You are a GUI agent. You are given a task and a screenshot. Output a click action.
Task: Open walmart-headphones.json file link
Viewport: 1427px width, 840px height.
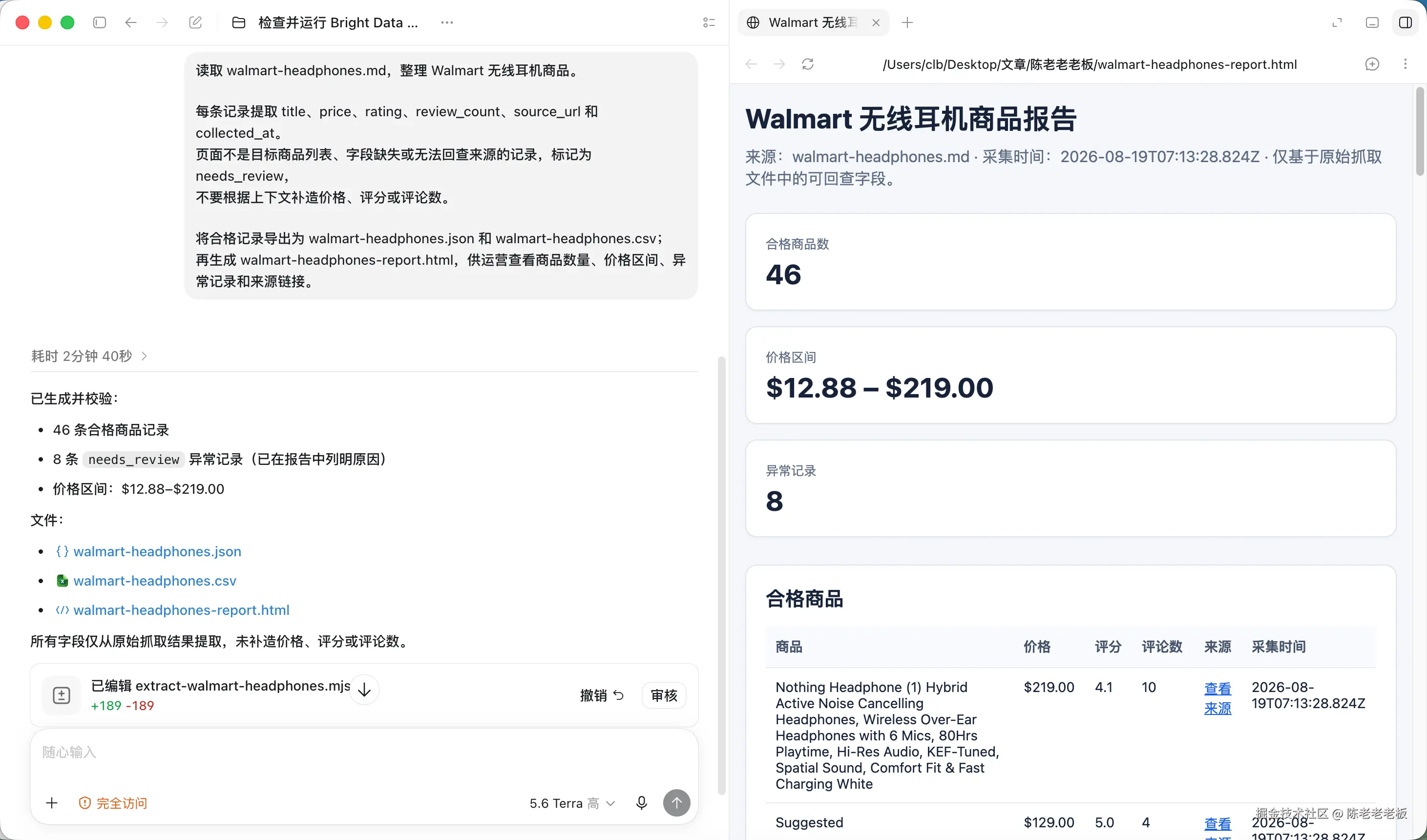click(x=157, y=551)
